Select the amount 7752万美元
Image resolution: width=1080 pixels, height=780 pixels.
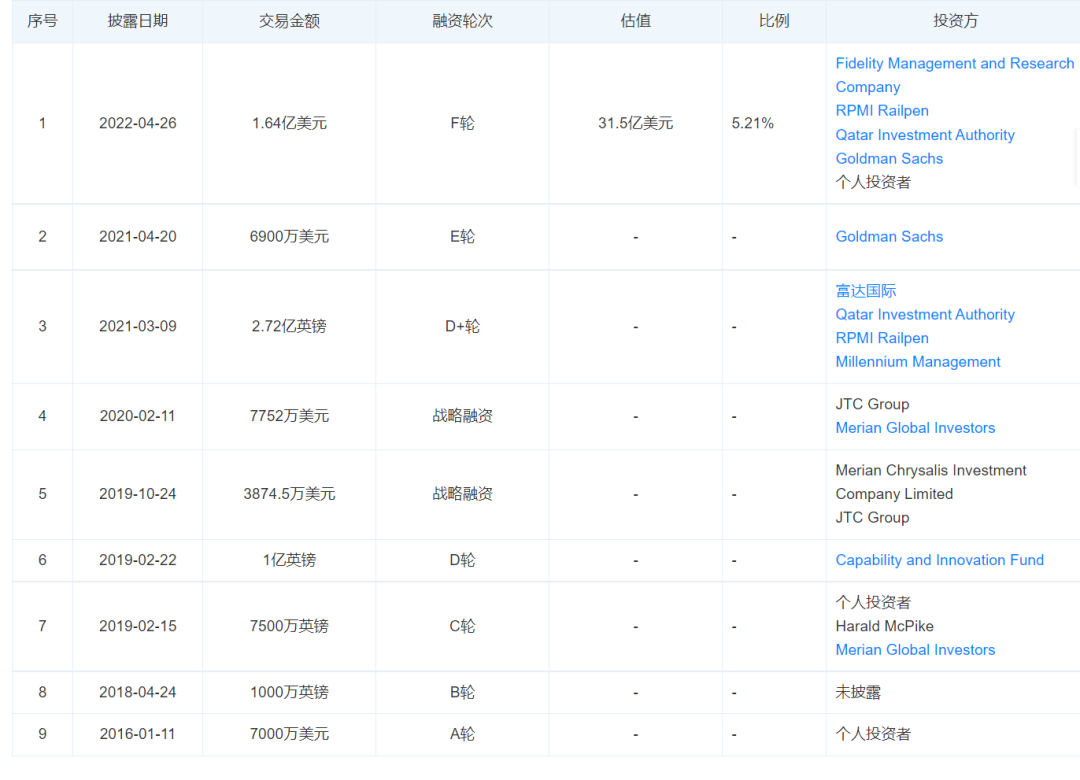pos(289,416)
